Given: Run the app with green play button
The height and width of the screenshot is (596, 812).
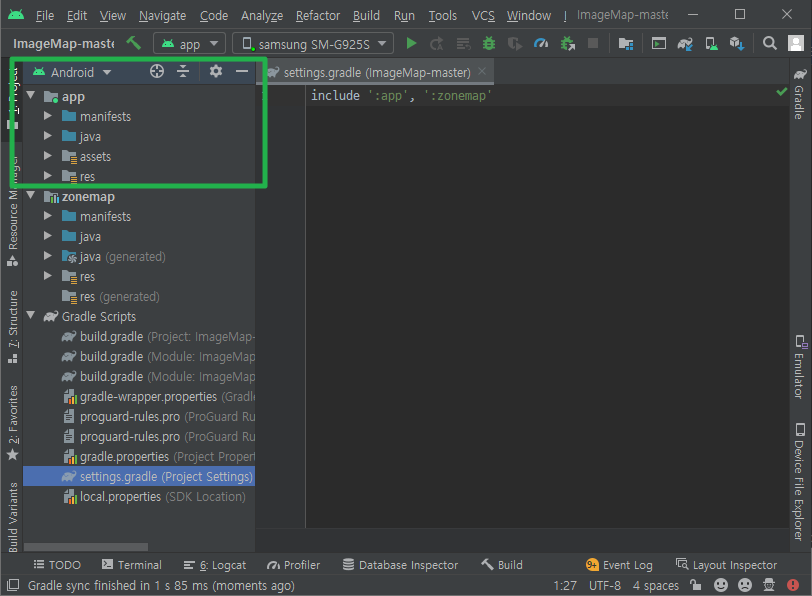Looking at the screenshot, I should 412,43.
